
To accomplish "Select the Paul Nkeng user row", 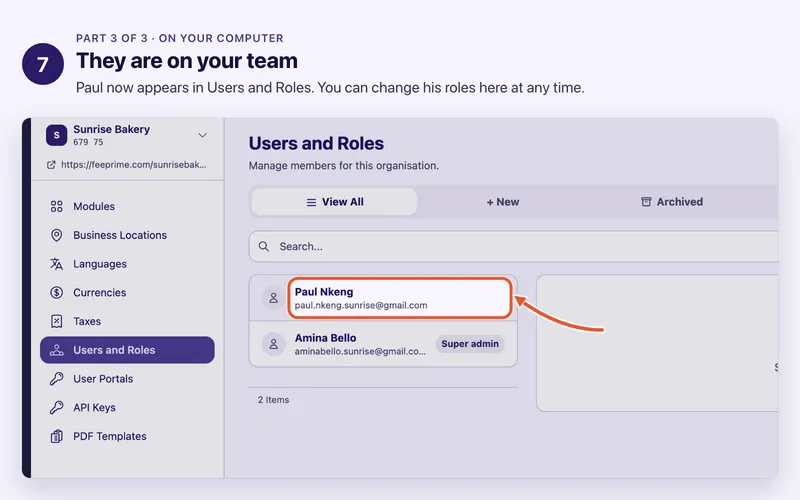I will (x=383, y=298).
